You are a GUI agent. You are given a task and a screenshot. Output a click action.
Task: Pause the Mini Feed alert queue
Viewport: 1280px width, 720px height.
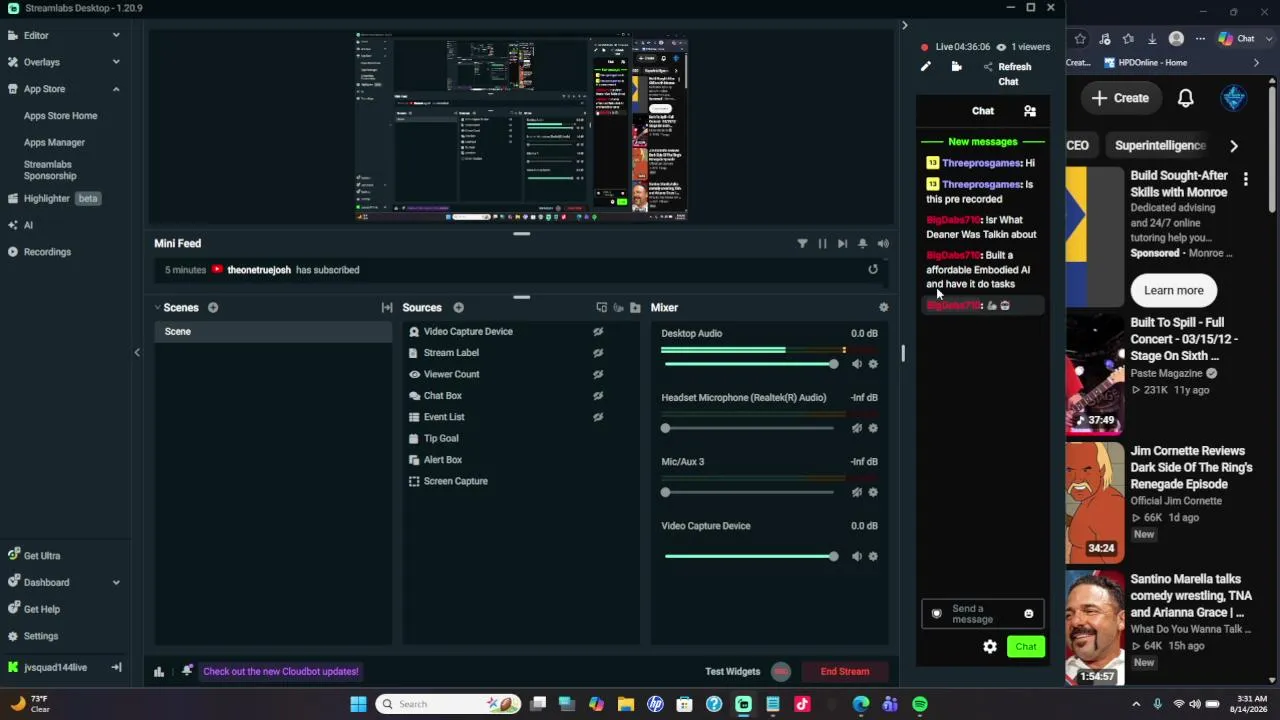tap(822, 243)
